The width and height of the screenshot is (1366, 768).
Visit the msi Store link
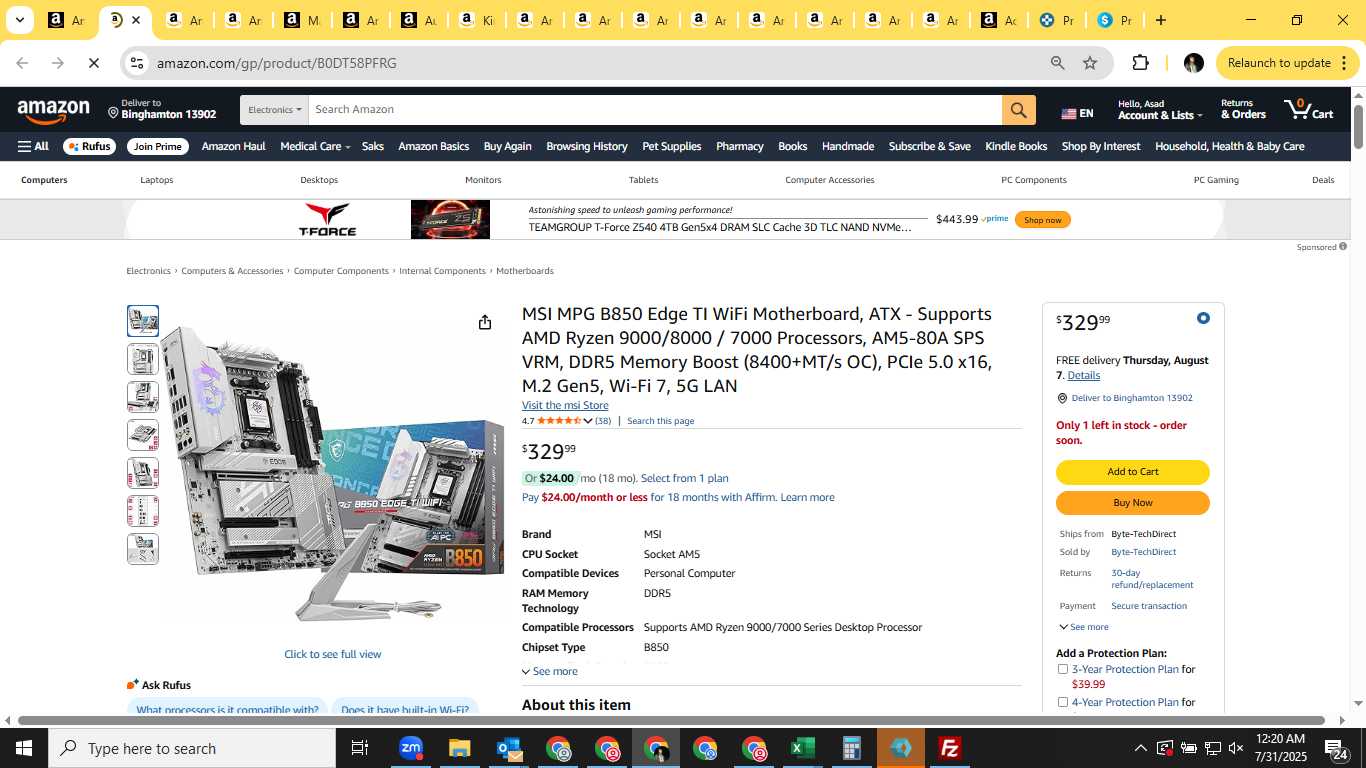pyautogui.click(x=565, y=405)
